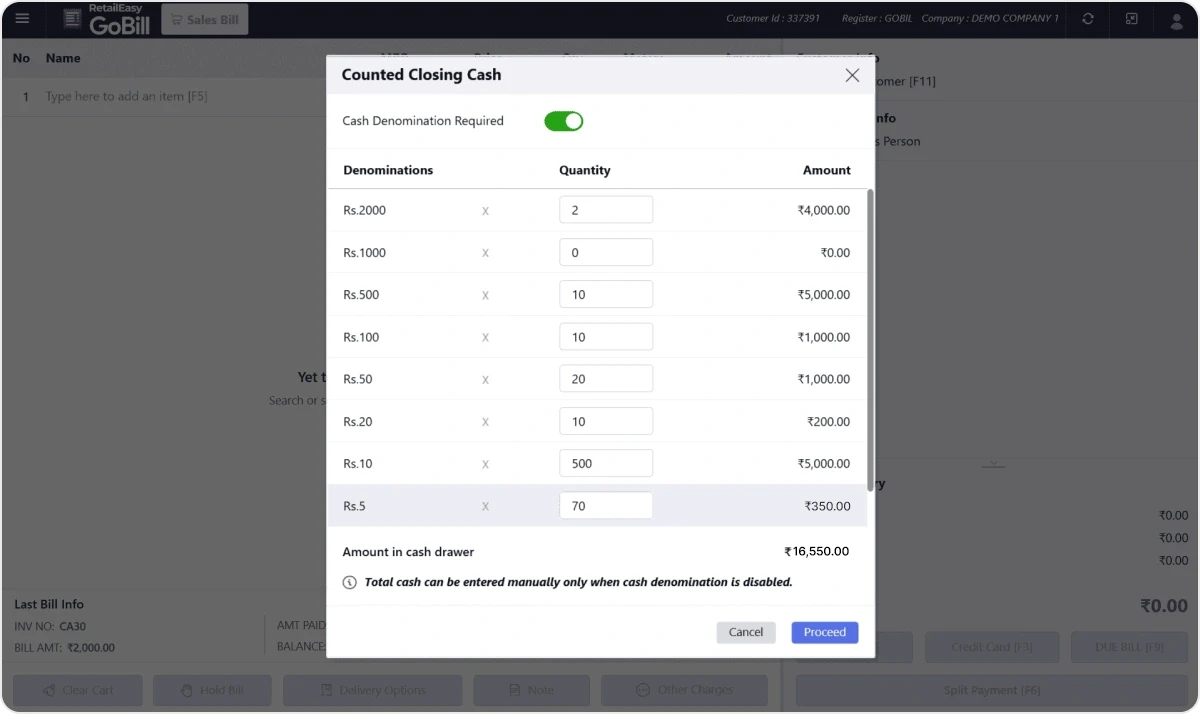Click the Clear Cart megaphone icon
Screen dimensions: 1200x714
point(49,690)
